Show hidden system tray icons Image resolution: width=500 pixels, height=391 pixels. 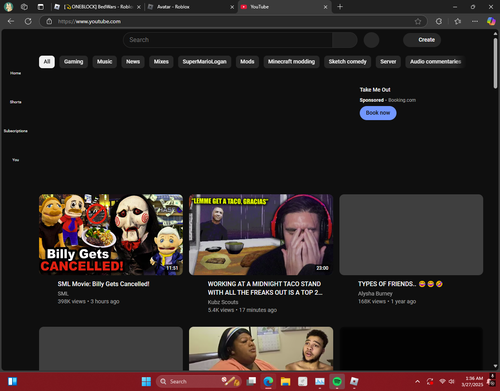click(417, 381)
